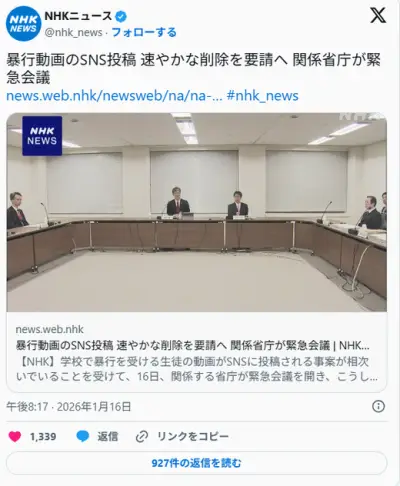400x486 pixels.
Task: Click the 返信 reply label
Action: [x=108, y=436]
